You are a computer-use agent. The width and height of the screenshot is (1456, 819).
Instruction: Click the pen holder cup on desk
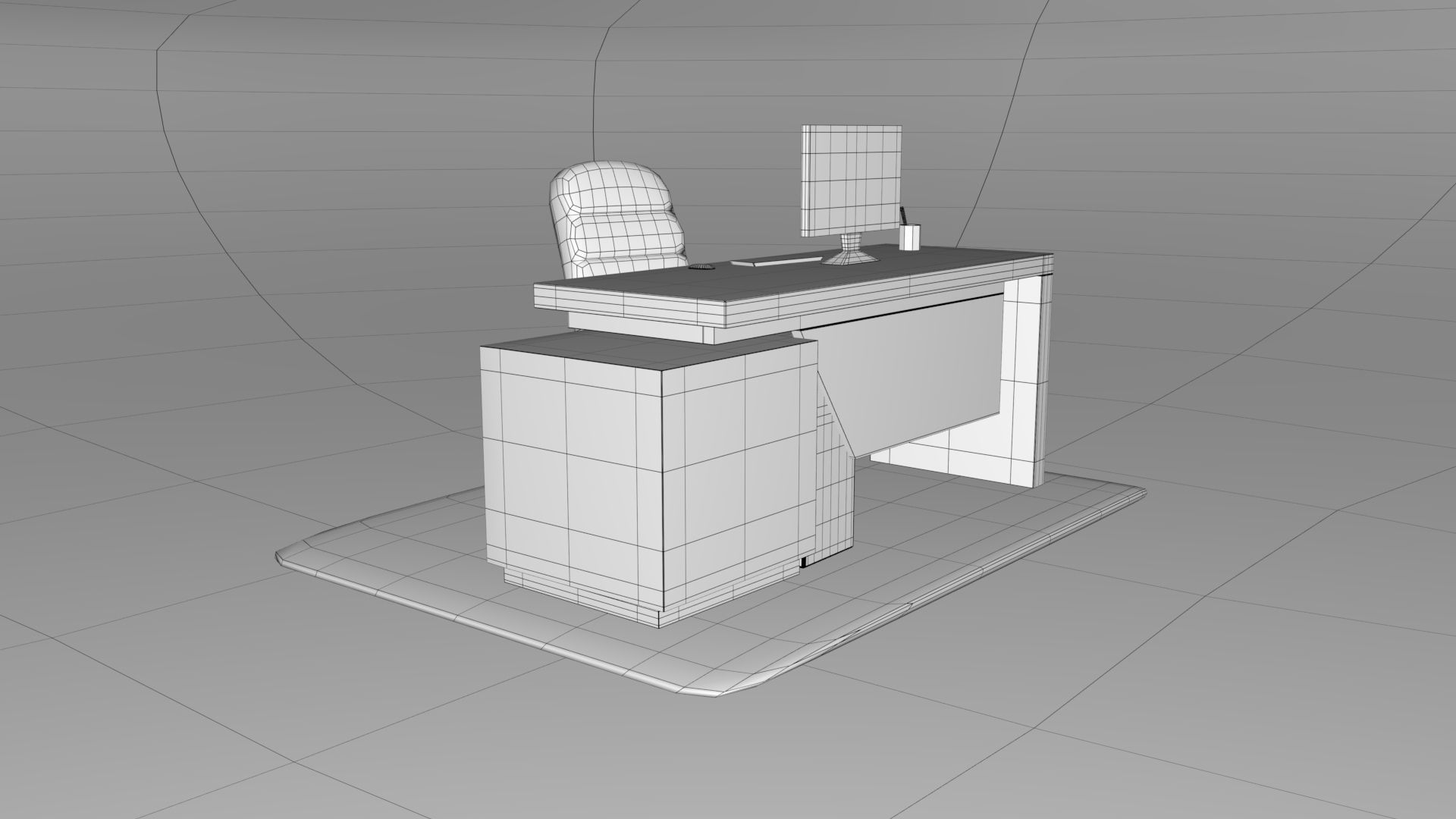[909, 236]
